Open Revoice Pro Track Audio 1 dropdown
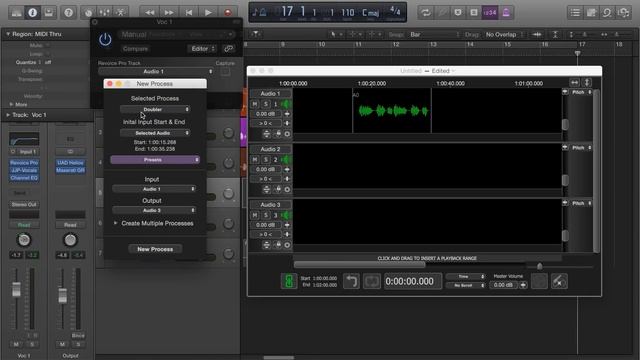This screenshot has height=360, width=640. pyautogui.click(x=156, y=71)
